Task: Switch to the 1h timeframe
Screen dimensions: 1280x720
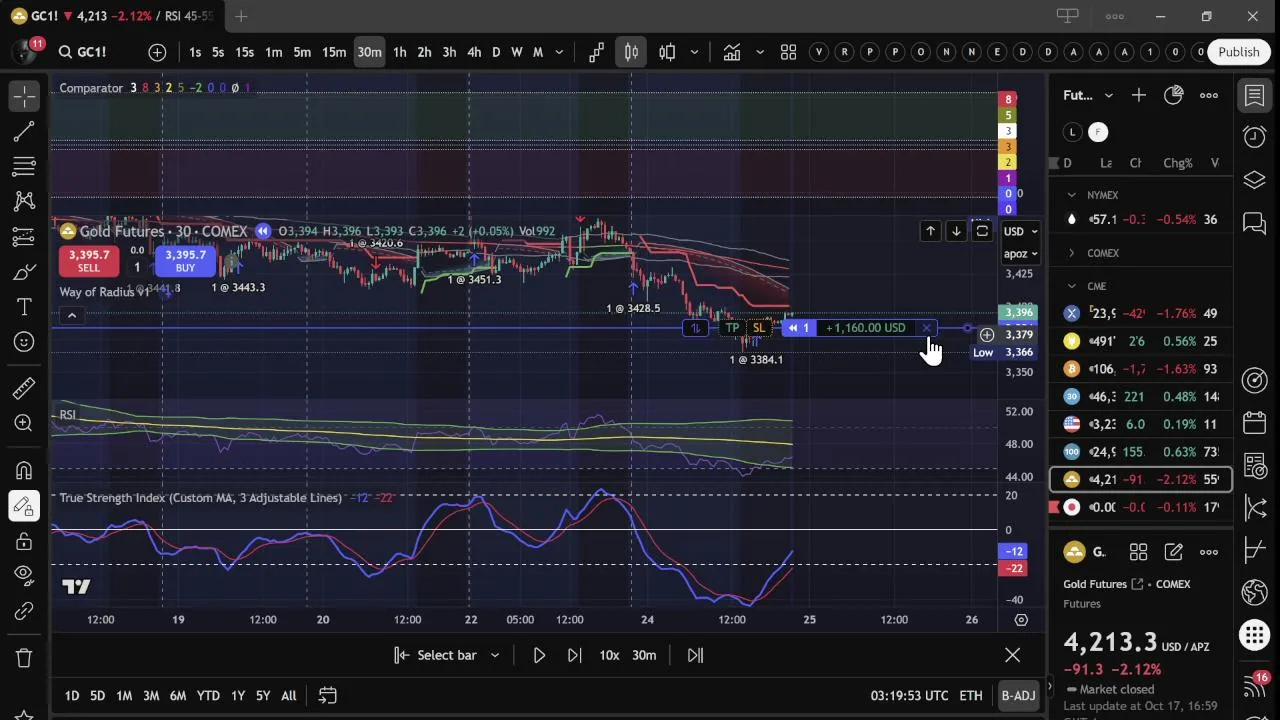Action: tap(399, 52)
